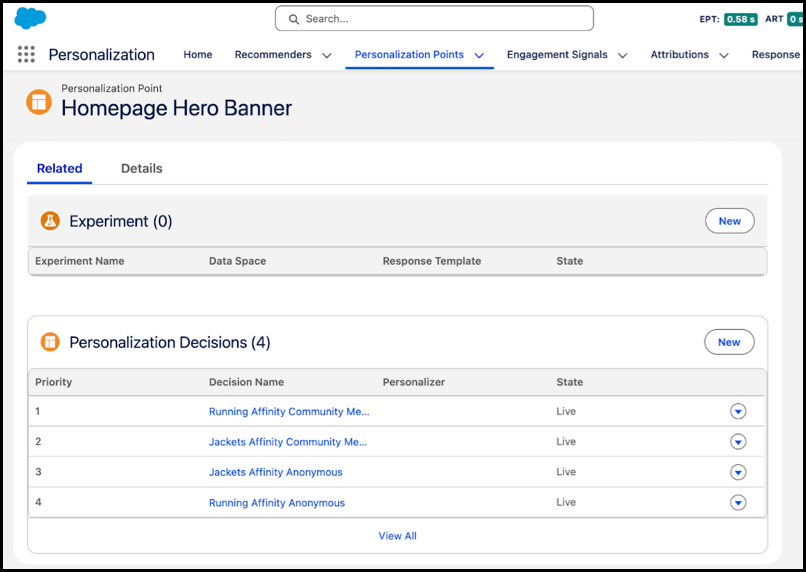The width and height of the screenshot is (806, 572).
Task: Click New in Personalization Decisions section
Action: click(x=729, y=342)
